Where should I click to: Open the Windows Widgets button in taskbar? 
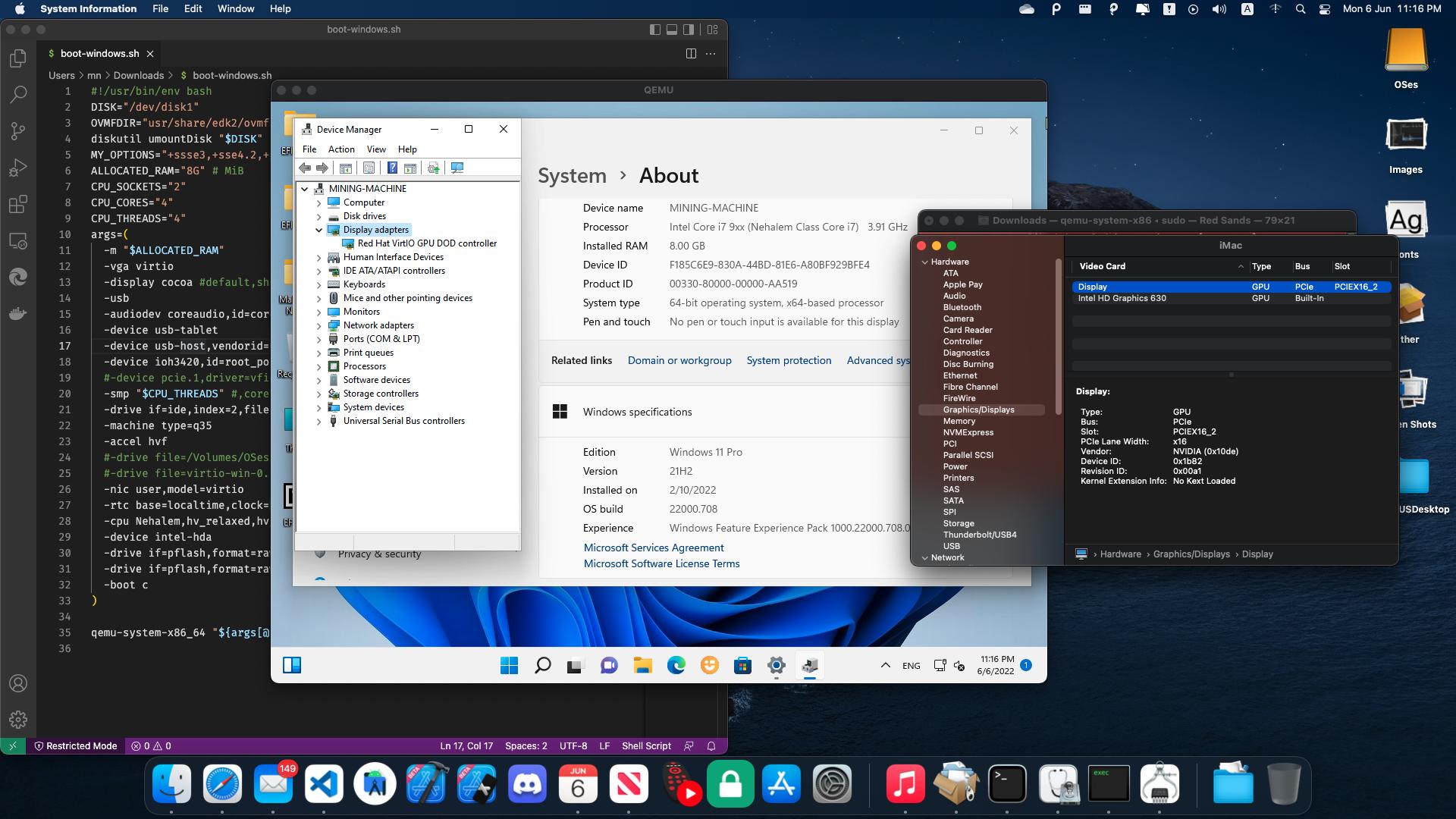point(292,666)
